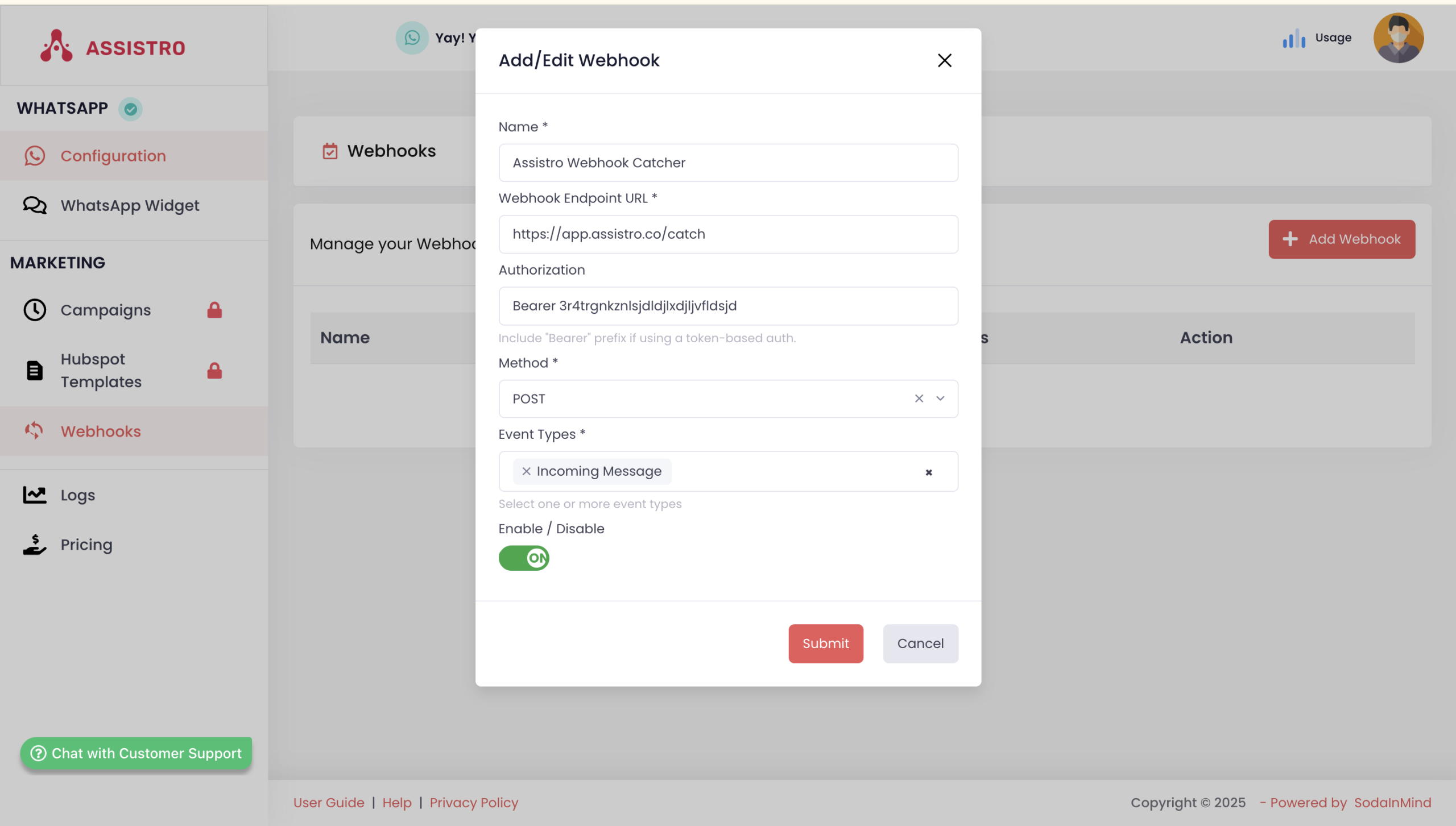Open the Event Types multiselect box

[x=796, y=471]
